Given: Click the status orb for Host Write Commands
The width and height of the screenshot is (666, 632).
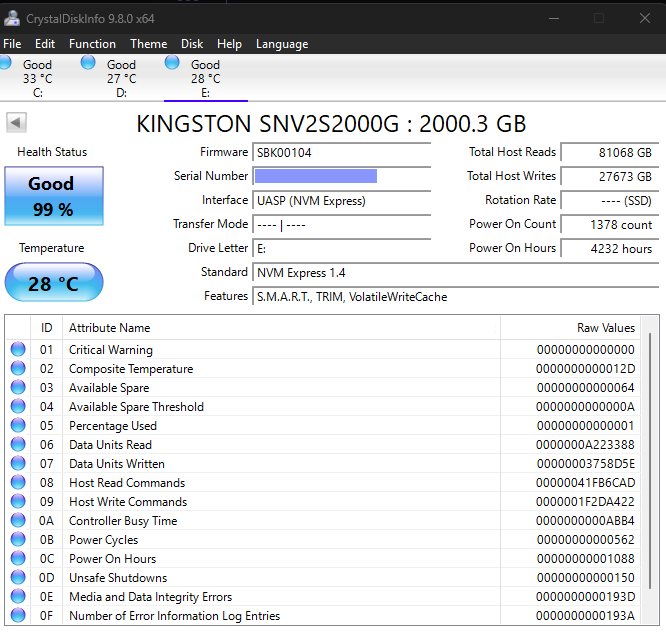Looking at the screenshot, I should pyautogui.click(x=18, y=501).
